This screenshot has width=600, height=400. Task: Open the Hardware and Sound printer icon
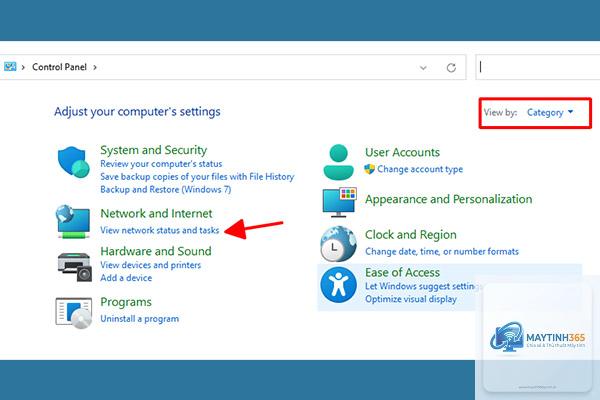(75, 267)
